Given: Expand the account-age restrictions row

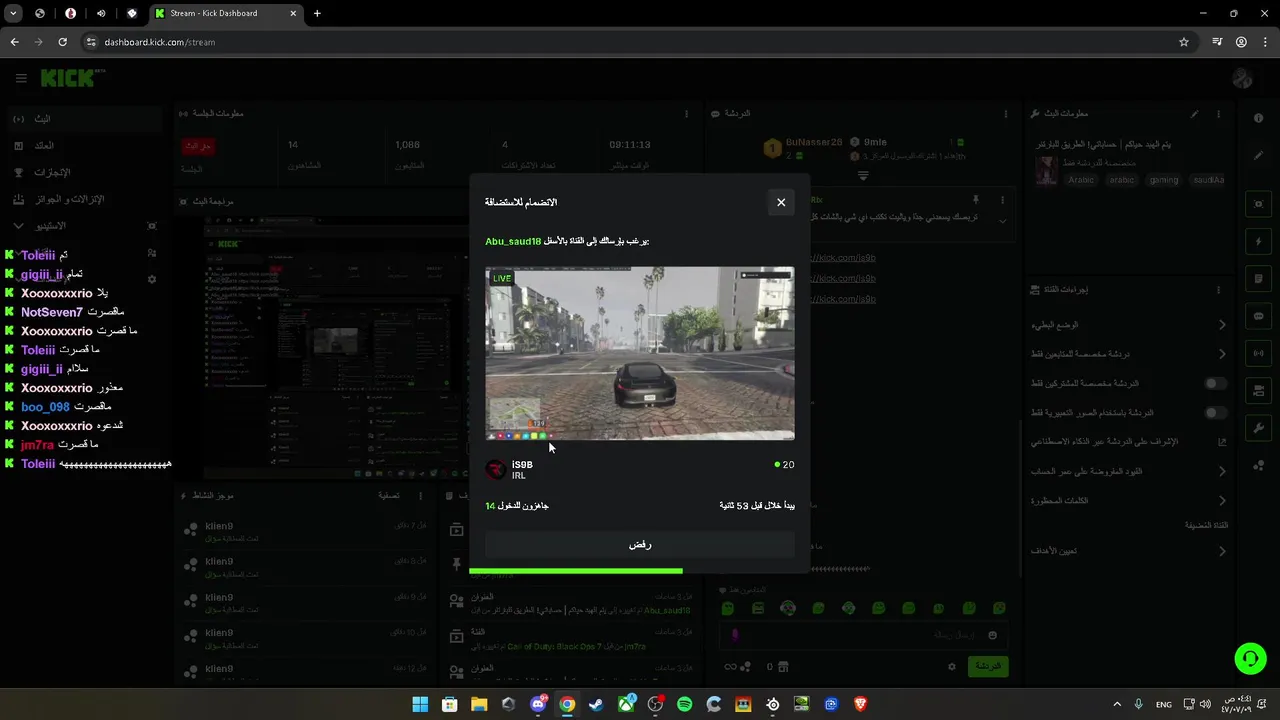Looking at the screenshot, I should coord(1129,471).
